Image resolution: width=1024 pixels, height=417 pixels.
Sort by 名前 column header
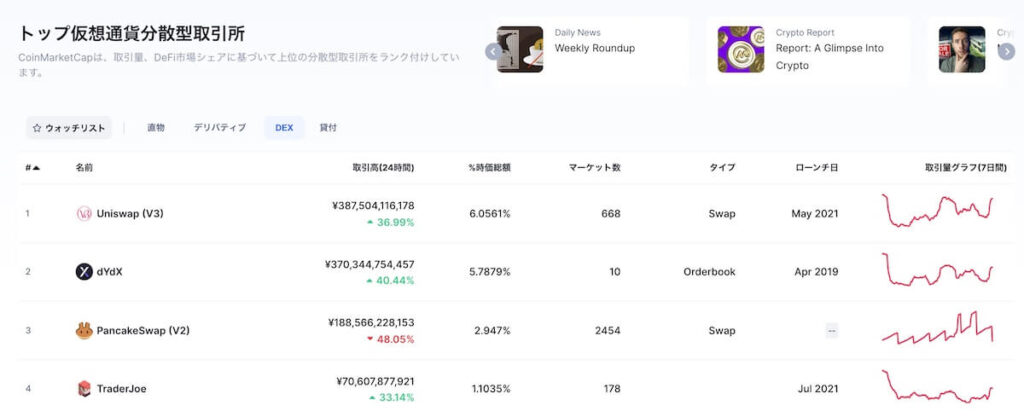[x=84, y=168]
